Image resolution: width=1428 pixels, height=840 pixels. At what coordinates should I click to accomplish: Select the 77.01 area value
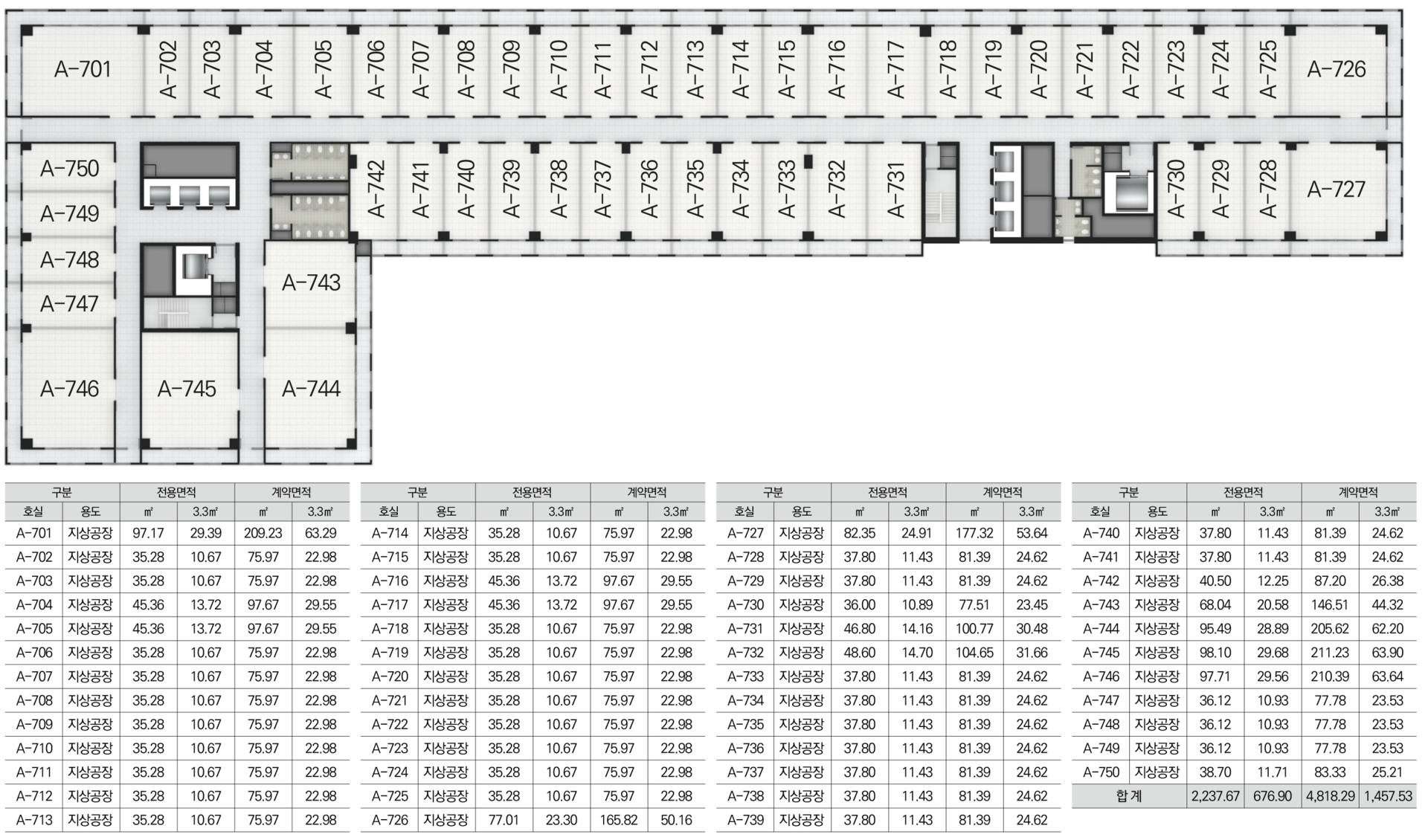(x=504, y=820)
